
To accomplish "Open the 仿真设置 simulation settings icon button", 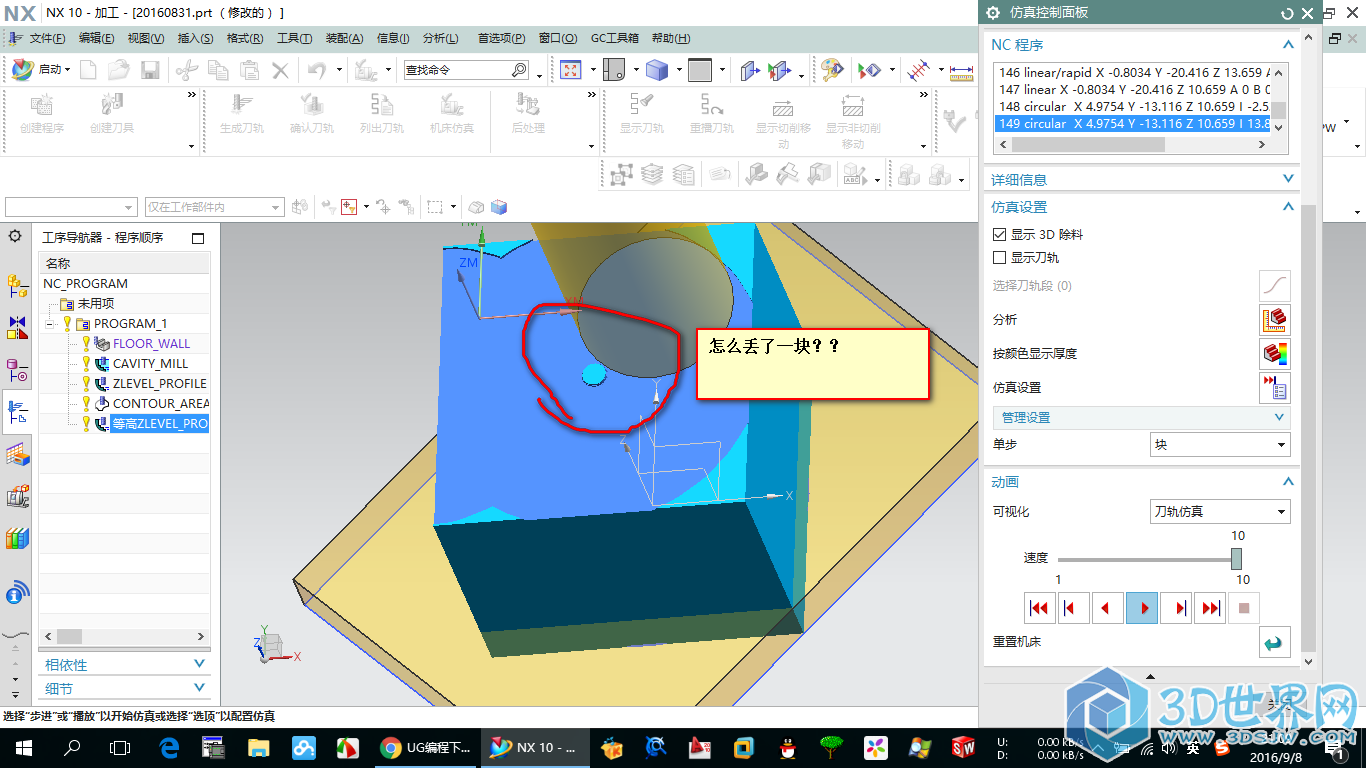I will tap(1274, 388).
